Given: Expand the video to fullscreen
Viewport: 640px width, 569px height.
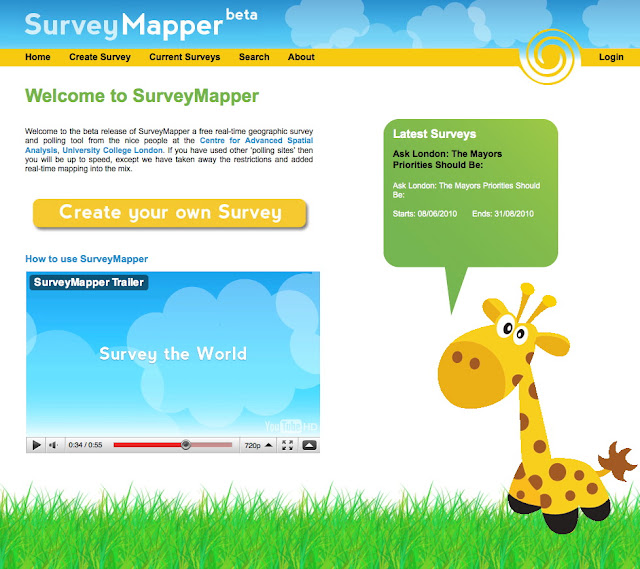Looking at the screenshot, I should tap(288, 445).
